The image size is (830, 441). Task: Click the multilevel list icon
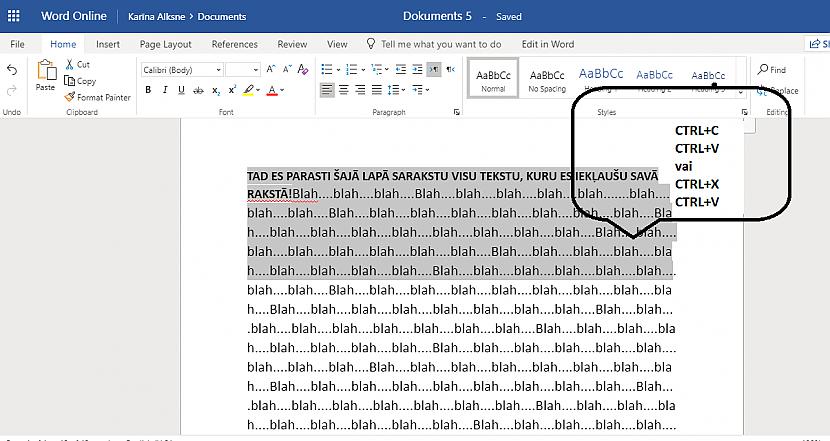pyautogui.click(x=377, y=69)
